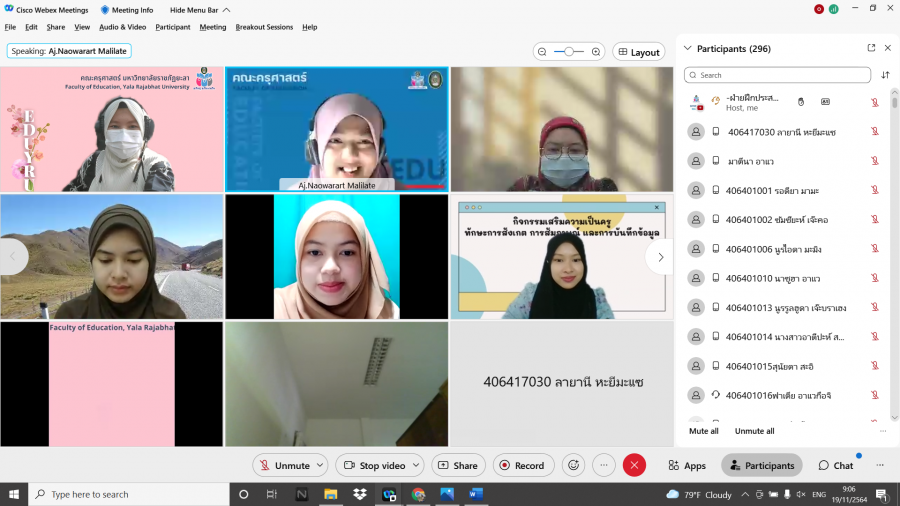
Task: Click the red leave meeting button
Action: tap(634, 465)
